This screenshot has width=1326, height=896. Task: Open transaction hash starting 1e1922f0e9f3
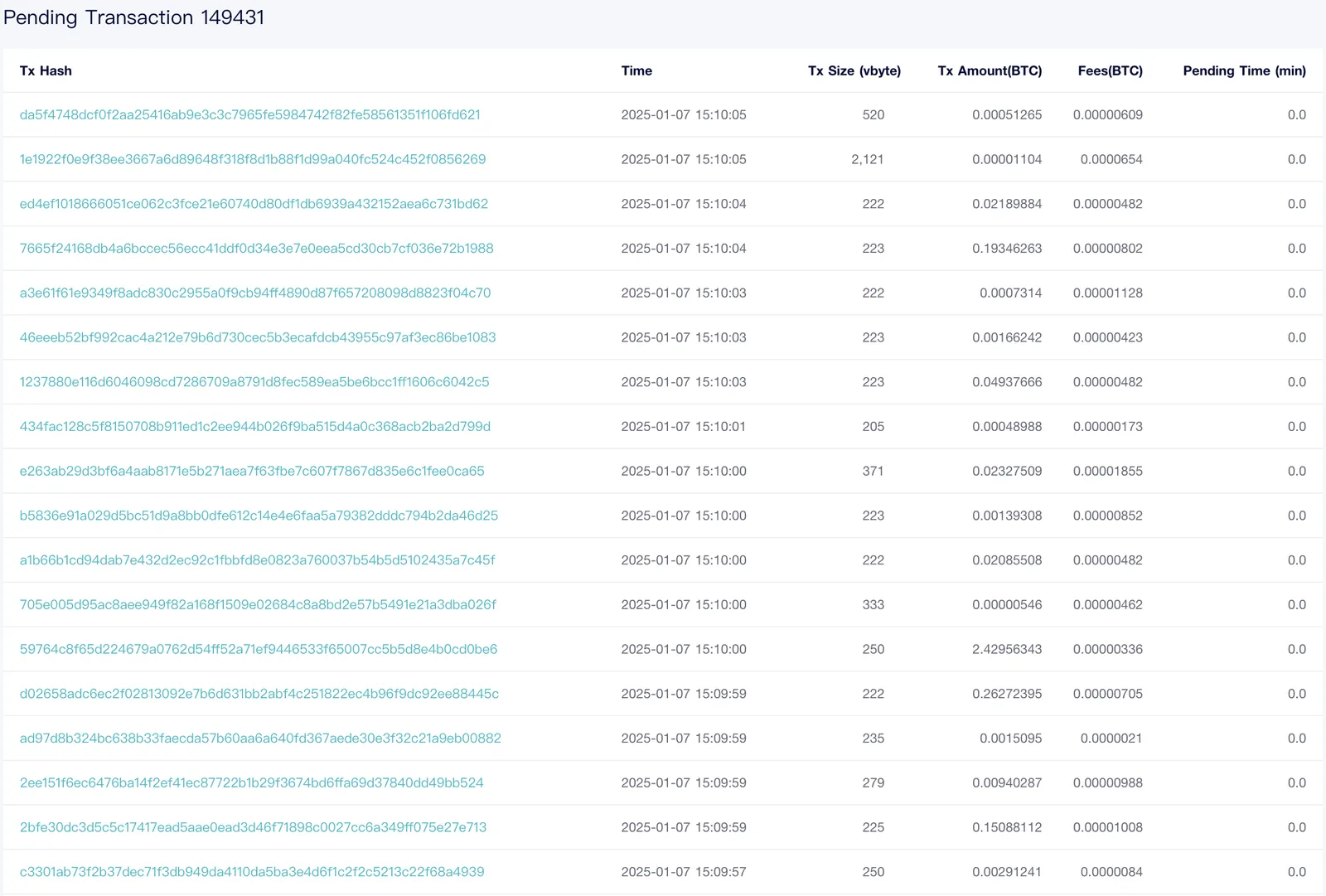pyautogui.click(x=253, y=159)
